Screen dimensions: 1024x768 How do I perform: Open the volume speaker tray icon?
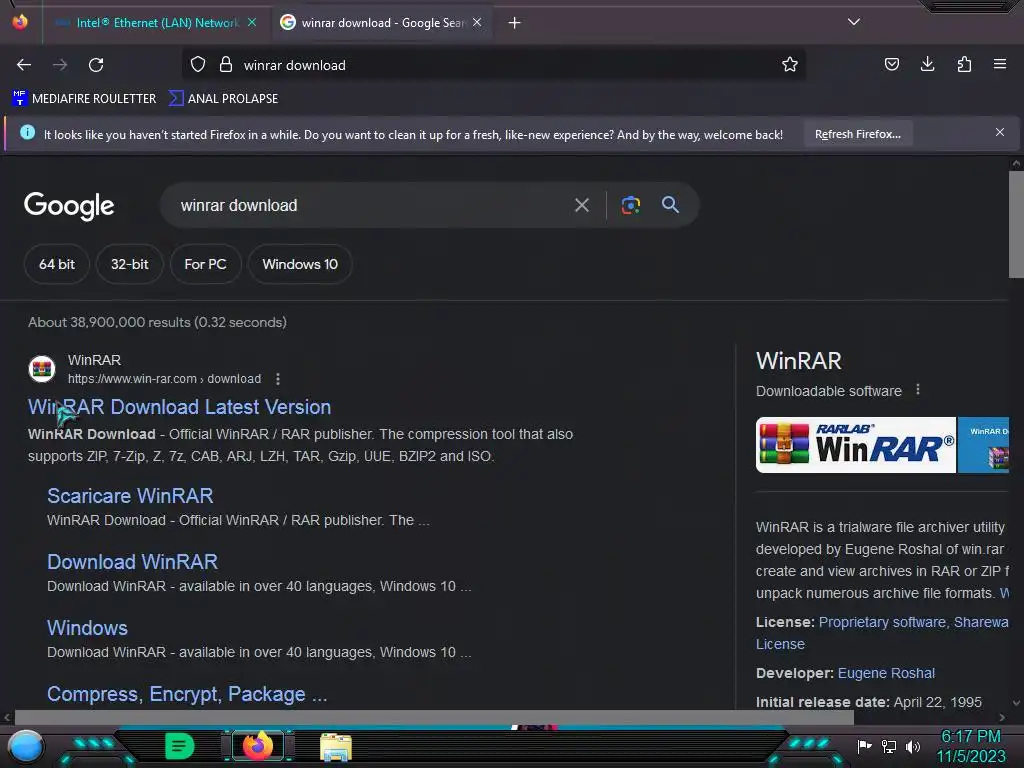click(x=913, y=746)
